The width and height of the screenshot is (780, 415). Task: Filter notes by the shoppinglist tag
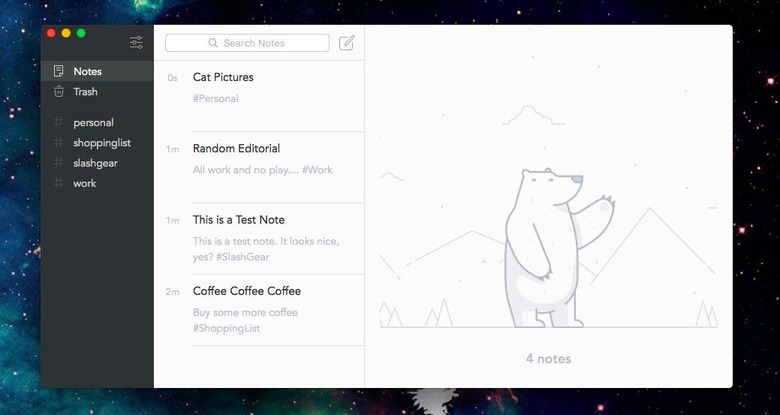click(x=97, y=143)
